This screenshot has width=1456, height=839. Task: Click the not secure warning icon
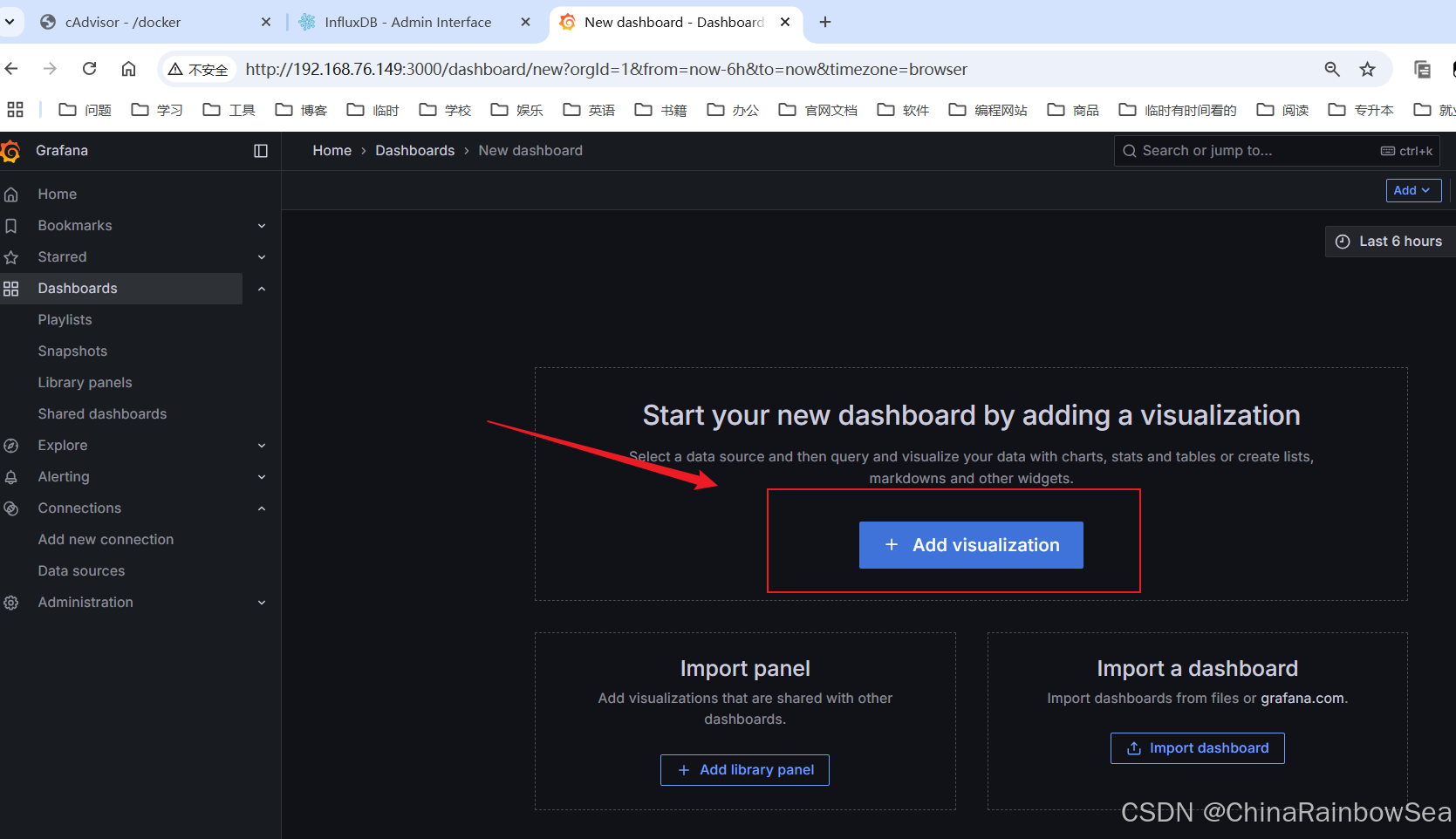point(175,69)
